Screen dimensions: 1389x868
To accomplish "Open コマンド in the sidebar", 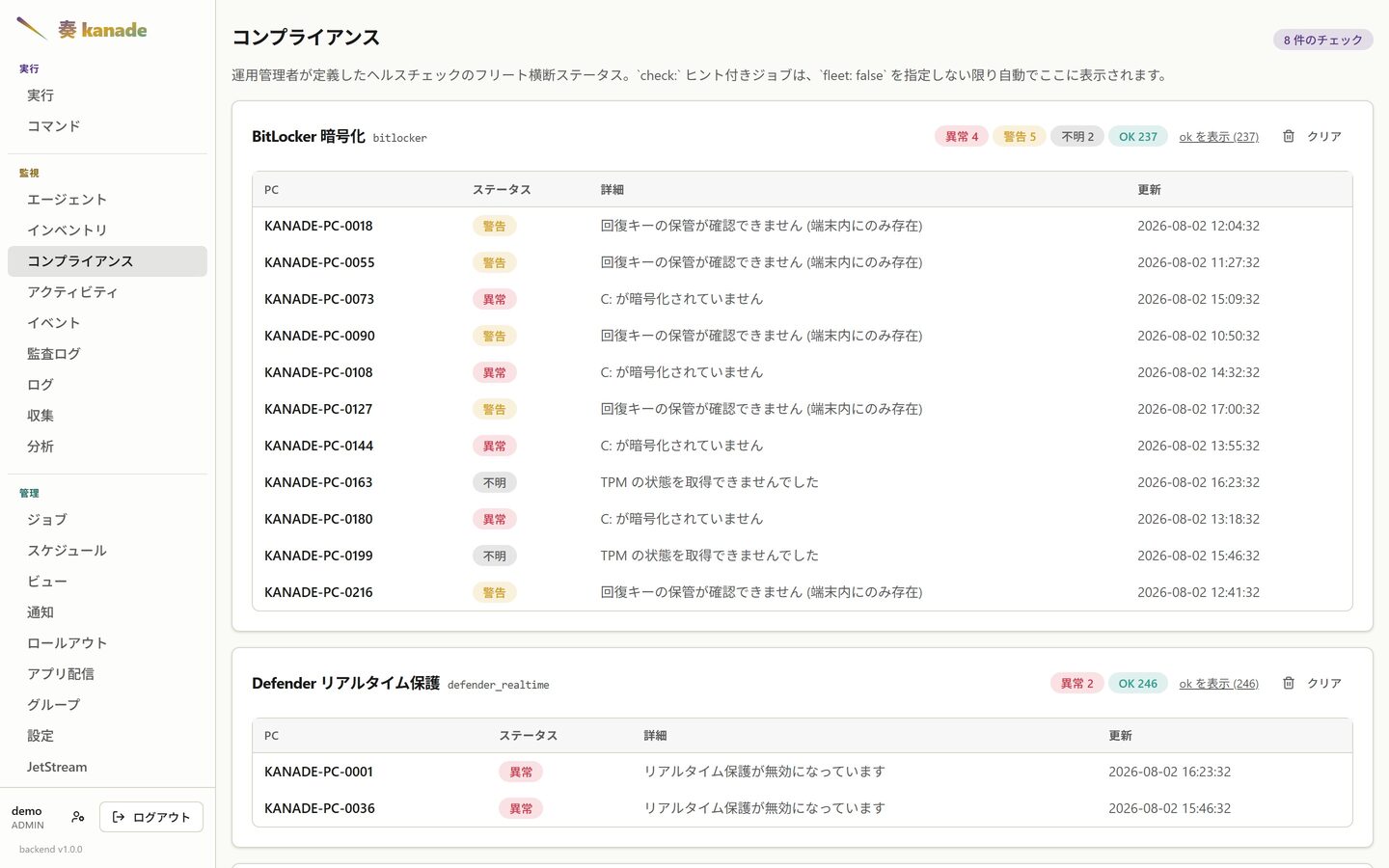I will click(107, 126).
